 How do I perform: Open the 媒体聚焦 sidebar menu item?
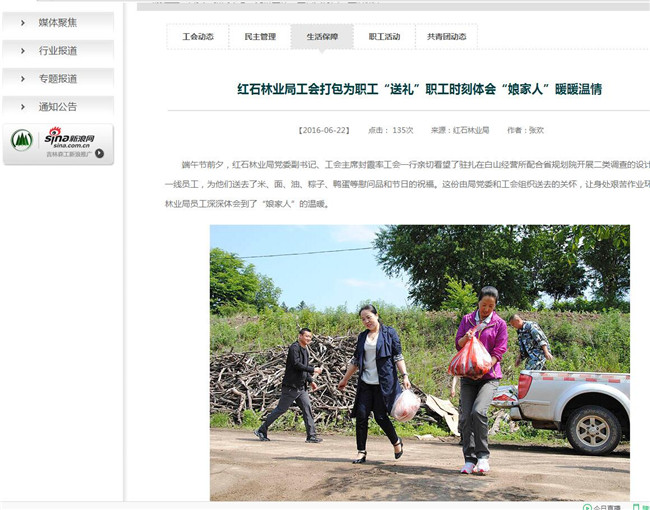click(x=58, y=22)
